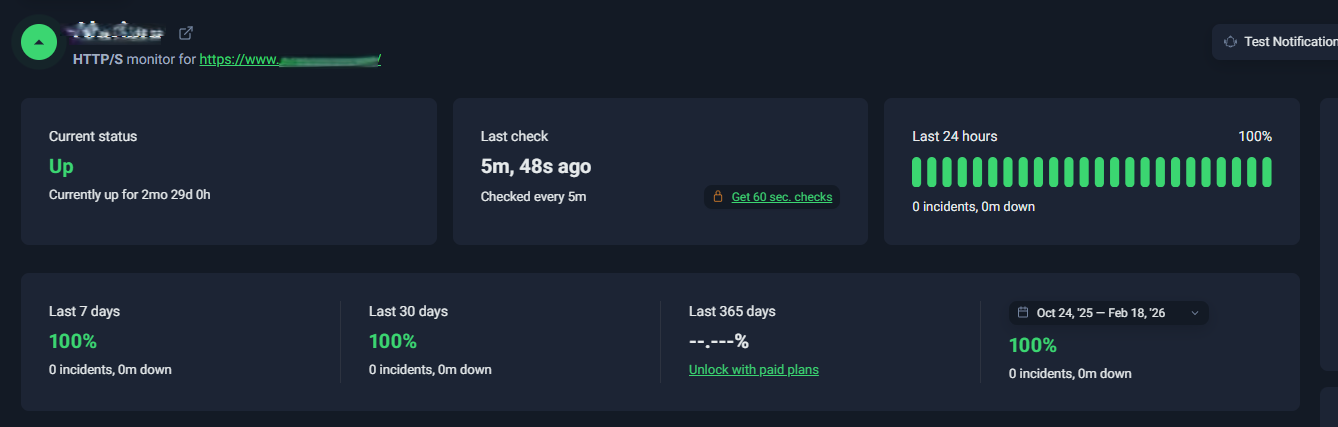Click the first bar in Last 24 hours
Screen dimensions: 1338x427
917,172
